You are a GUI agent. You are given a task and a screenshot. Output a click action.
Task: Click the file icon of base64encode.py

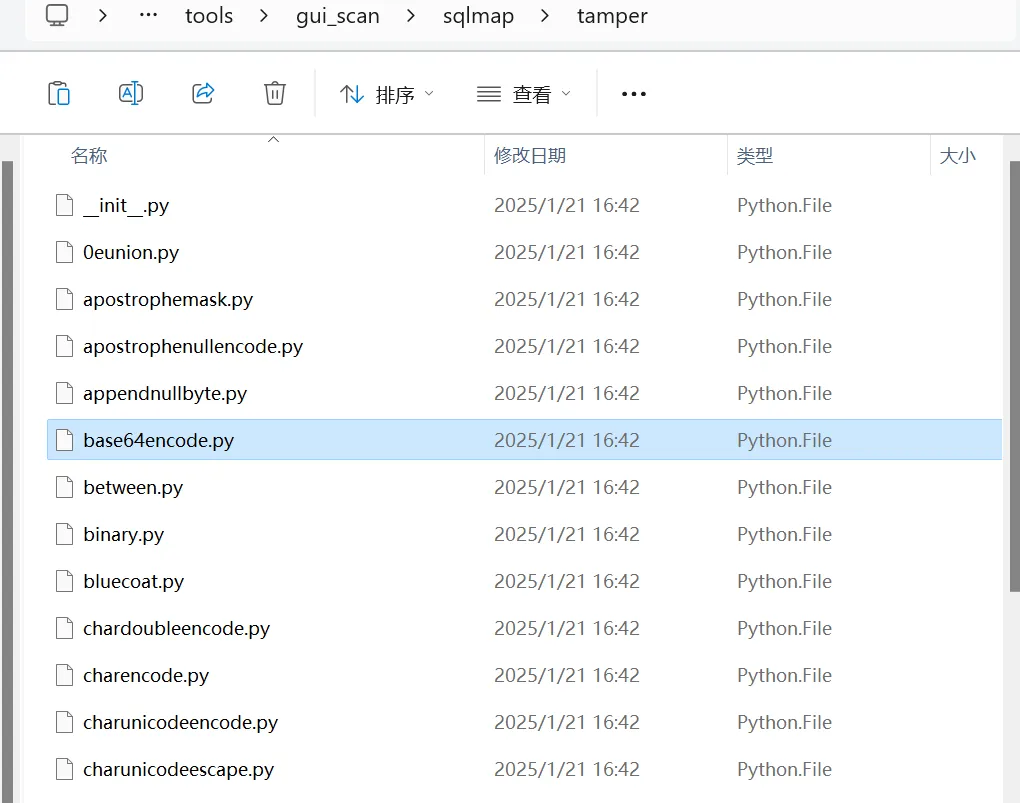pyautogui.click(x=65, y=440)
